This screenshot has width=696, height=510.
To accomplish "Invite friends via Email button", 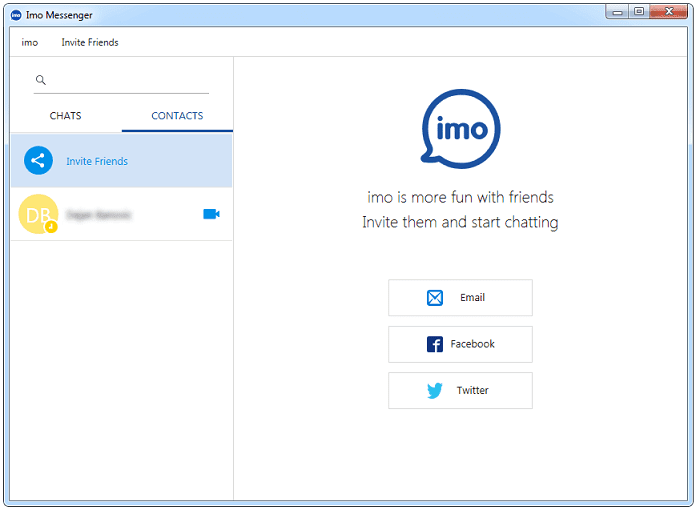I will point(460,298).
